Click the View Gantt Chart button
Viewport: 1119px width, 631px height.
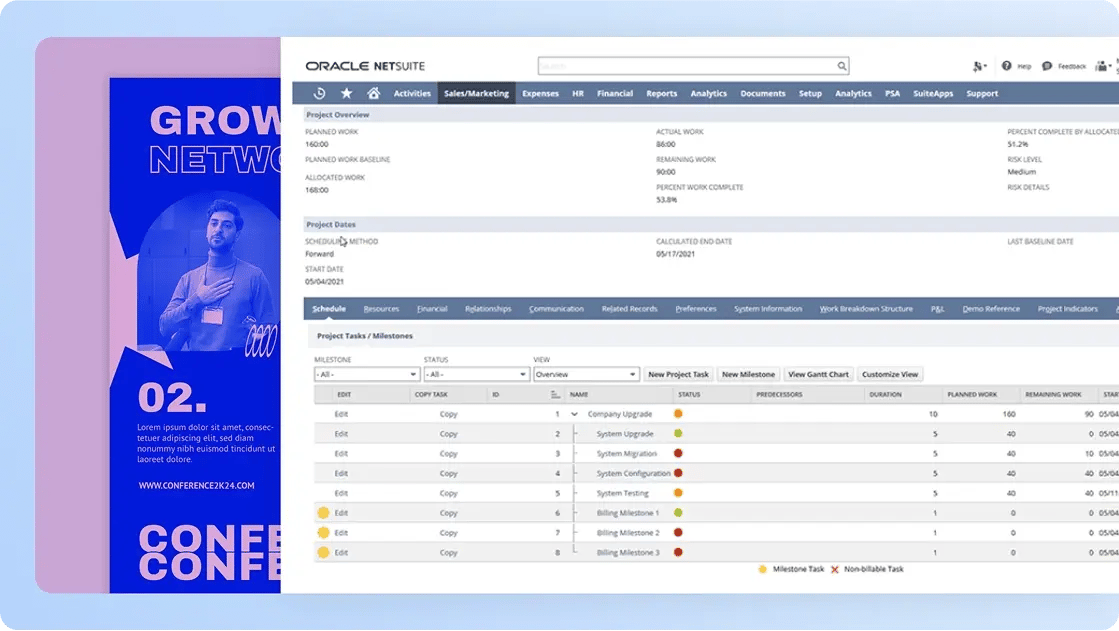click(818, 374)
